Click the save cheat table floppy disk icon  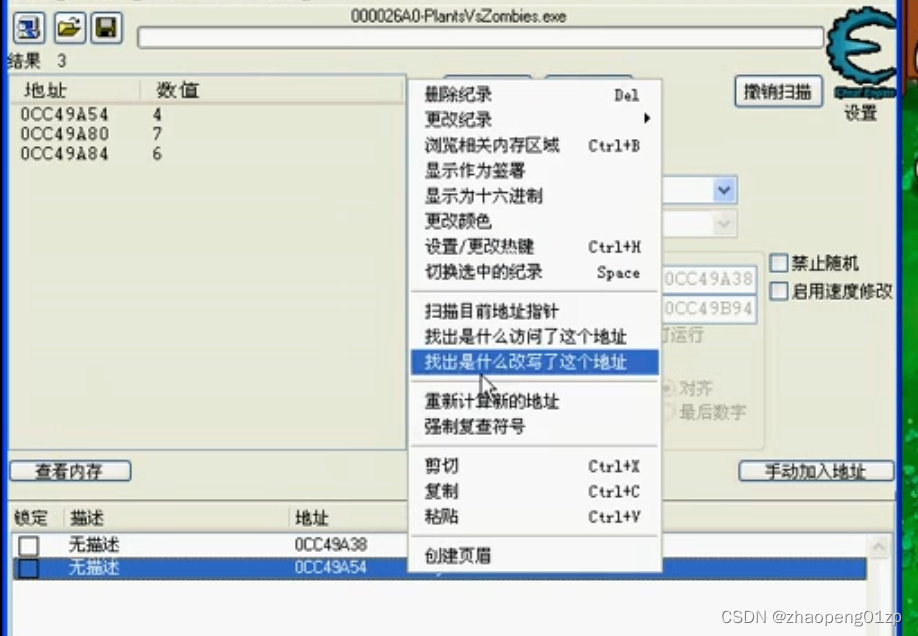click(104, 28)
